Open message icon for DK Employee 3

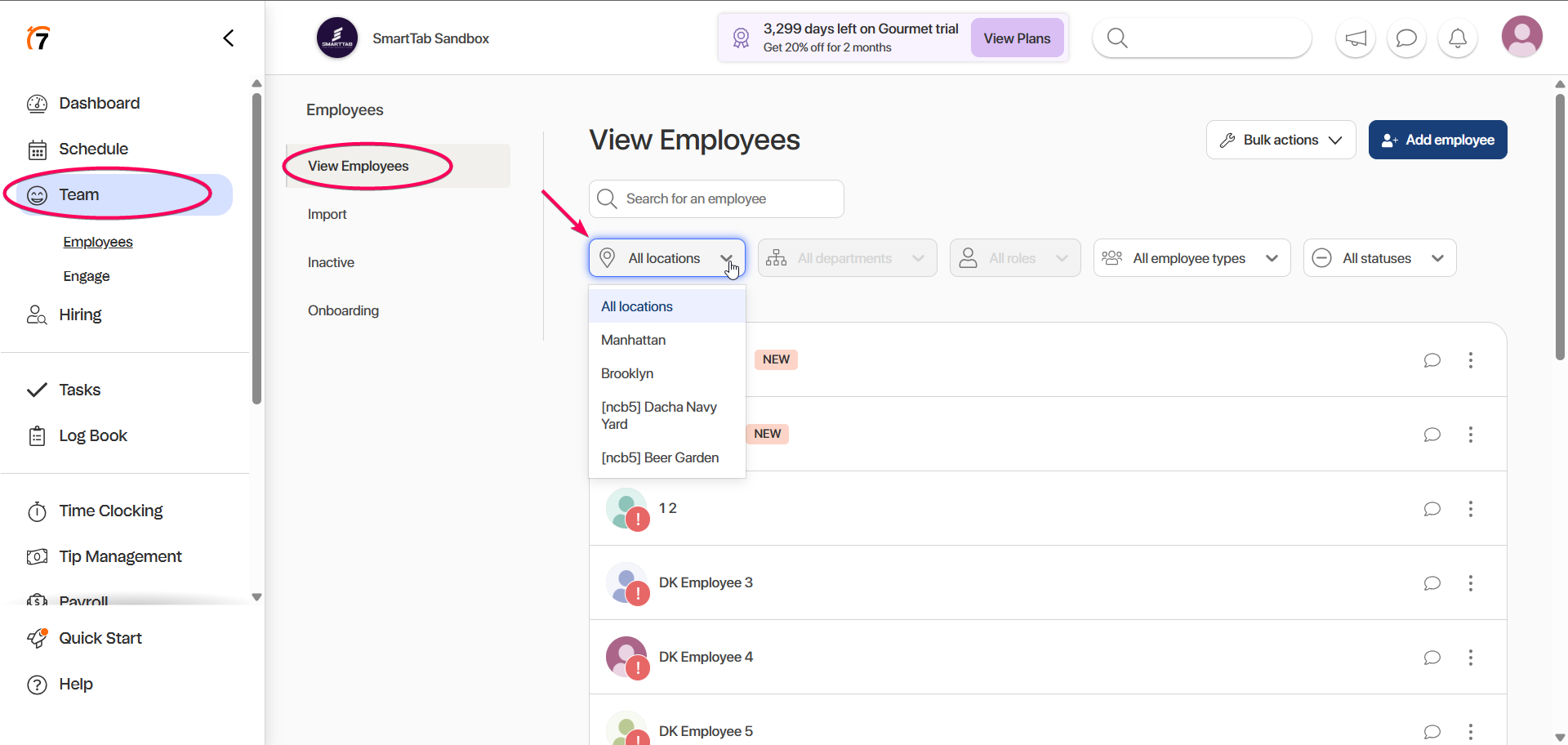(1432, 583)
